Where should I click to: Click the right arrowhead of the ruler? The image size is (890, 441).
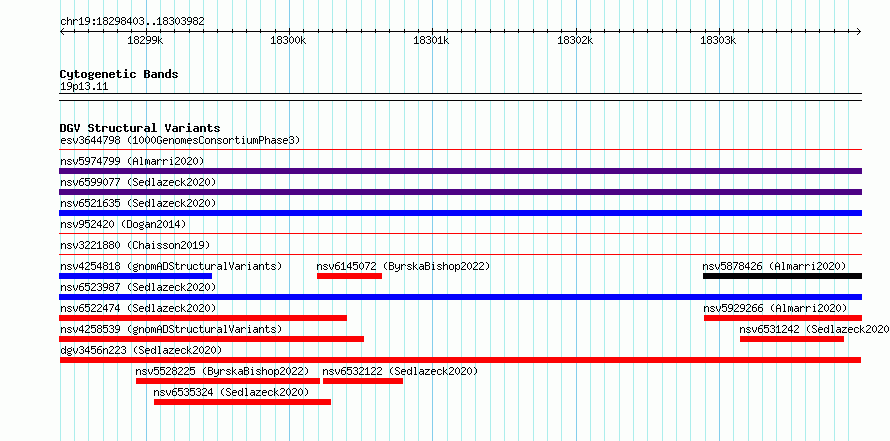point(859,31)
